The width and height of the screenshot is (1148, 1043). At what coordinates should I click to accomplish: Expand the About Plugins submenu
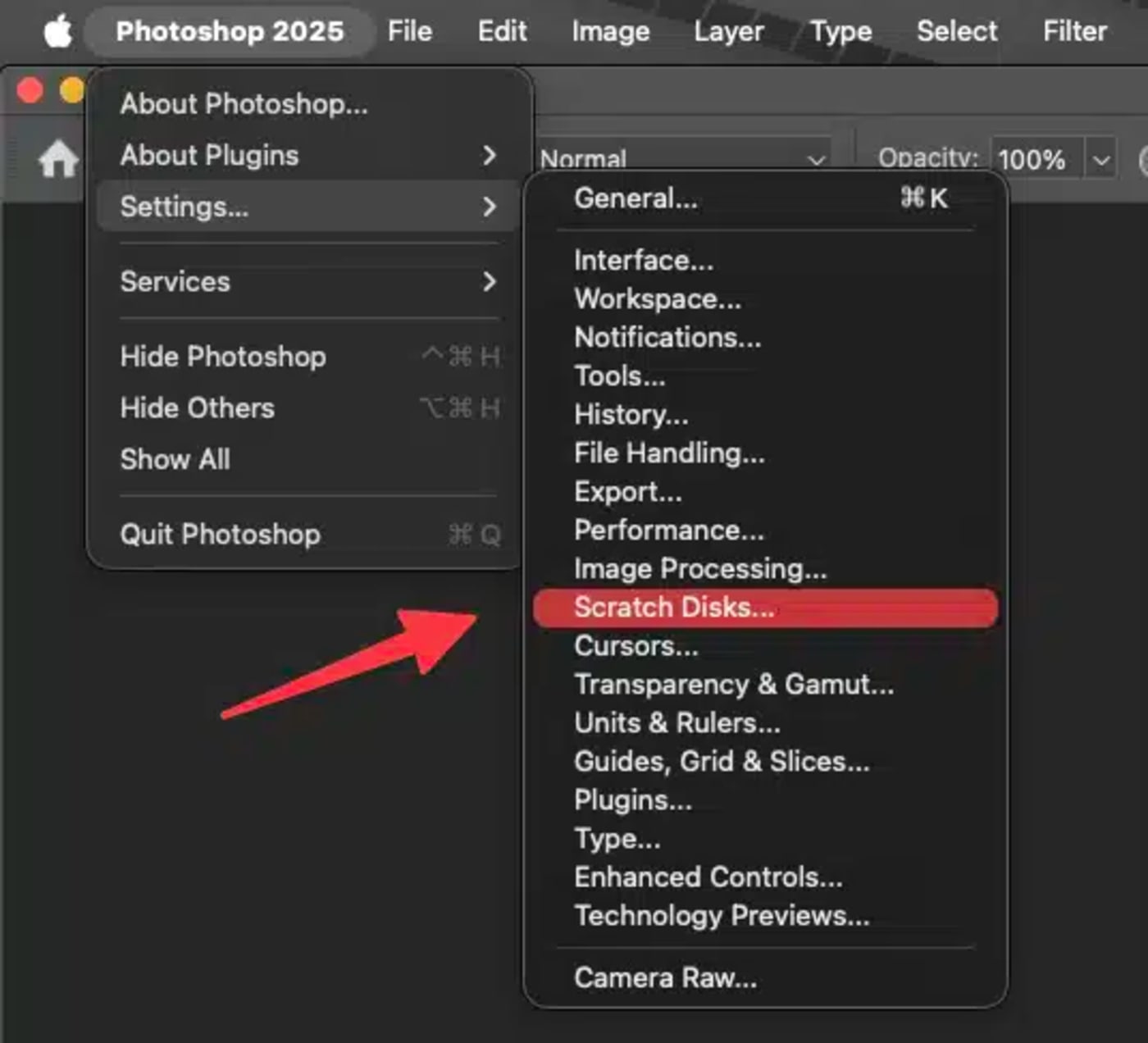click(x=307, y=155)
